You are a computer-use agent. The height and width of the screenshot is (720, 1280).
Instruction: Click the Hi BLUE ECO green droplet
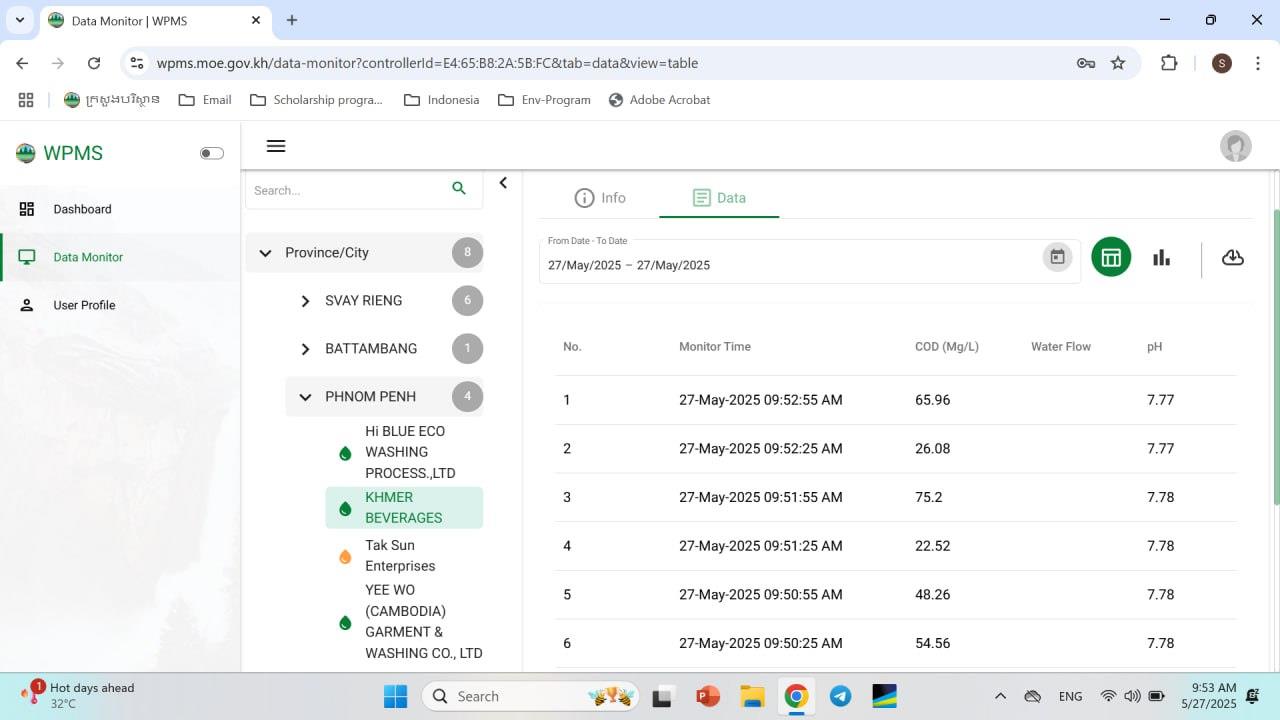coord(345,452)
